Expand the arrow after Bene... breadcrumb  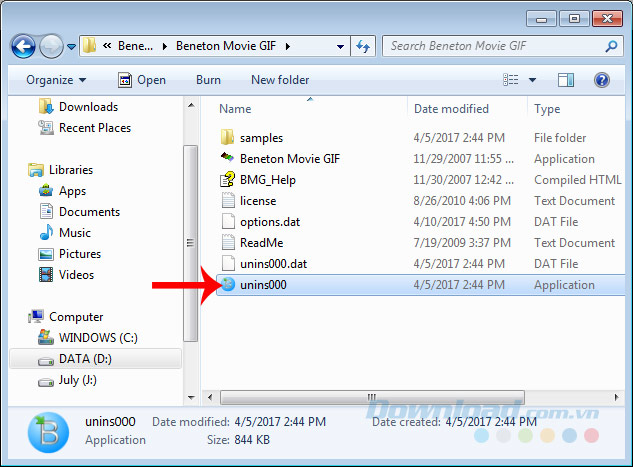tap(164, 46)
